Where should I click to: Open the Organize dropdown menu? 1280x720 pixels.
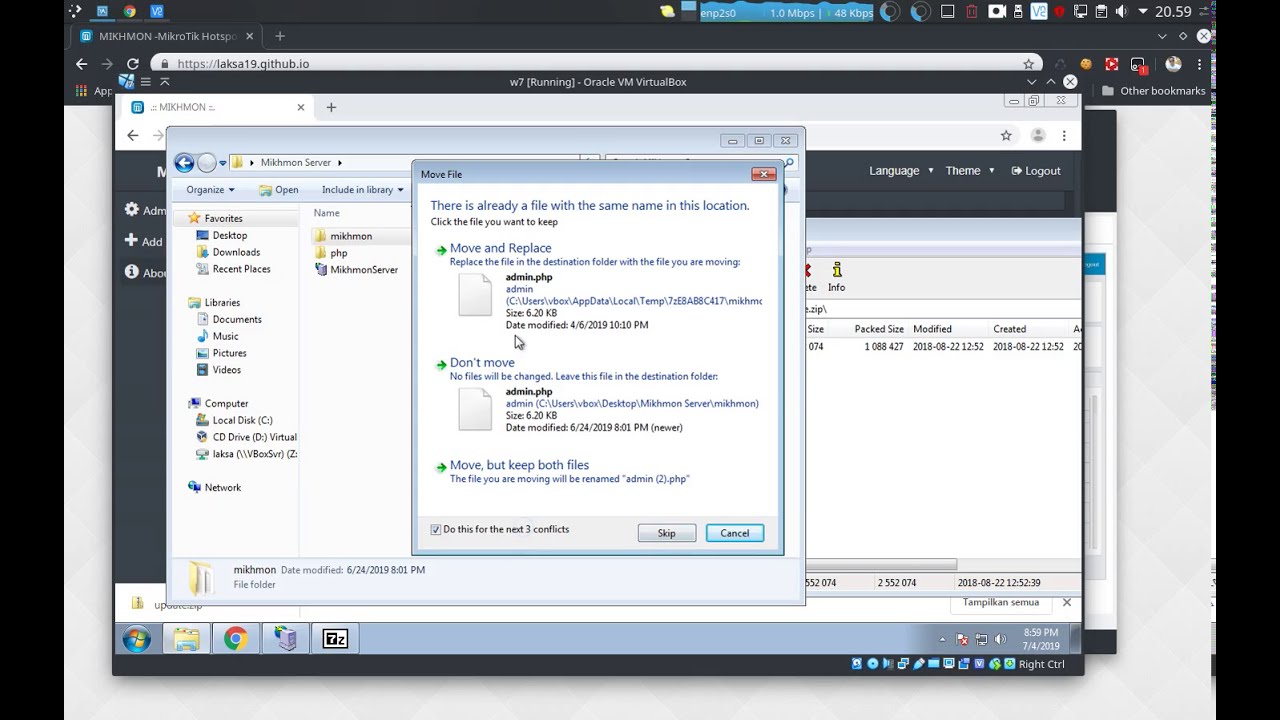coord(210,190)
